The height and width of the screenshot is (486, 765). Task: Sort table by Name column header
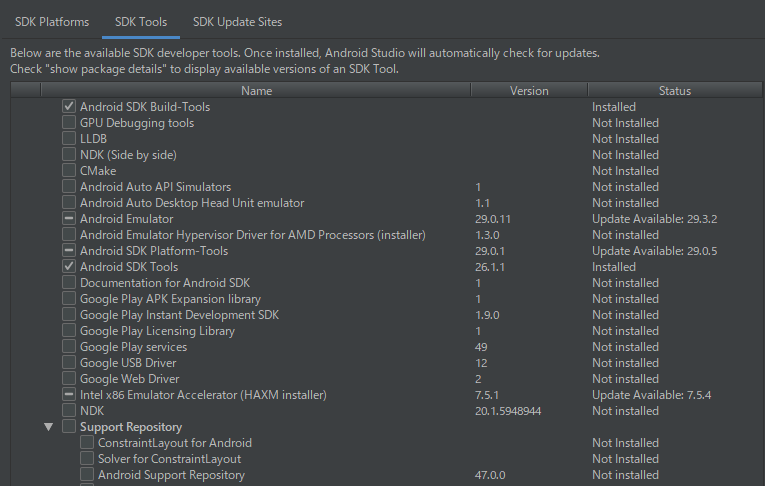click(x=256, y=91)
